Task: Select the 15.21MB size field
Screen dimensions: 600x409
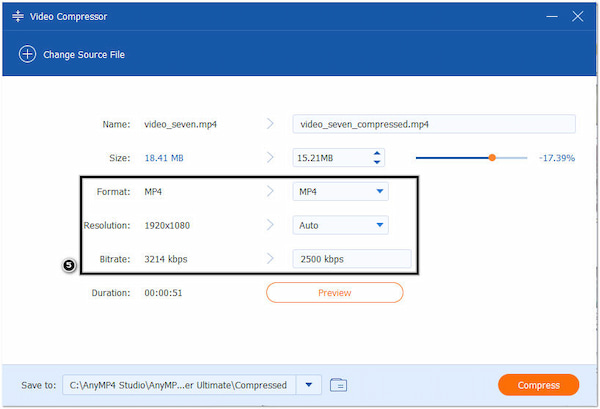Action: point(330,158)
